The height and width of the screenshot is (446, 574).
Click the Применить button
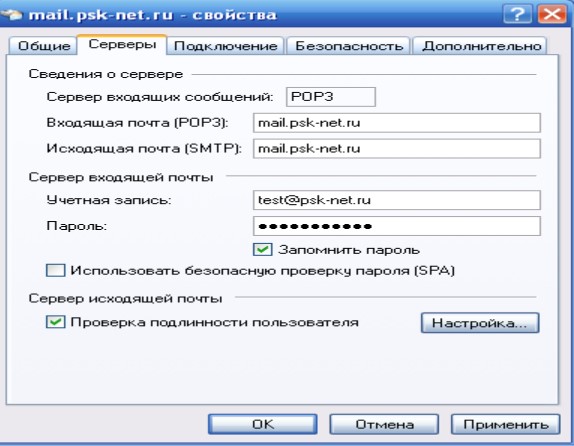coord(506,424)
